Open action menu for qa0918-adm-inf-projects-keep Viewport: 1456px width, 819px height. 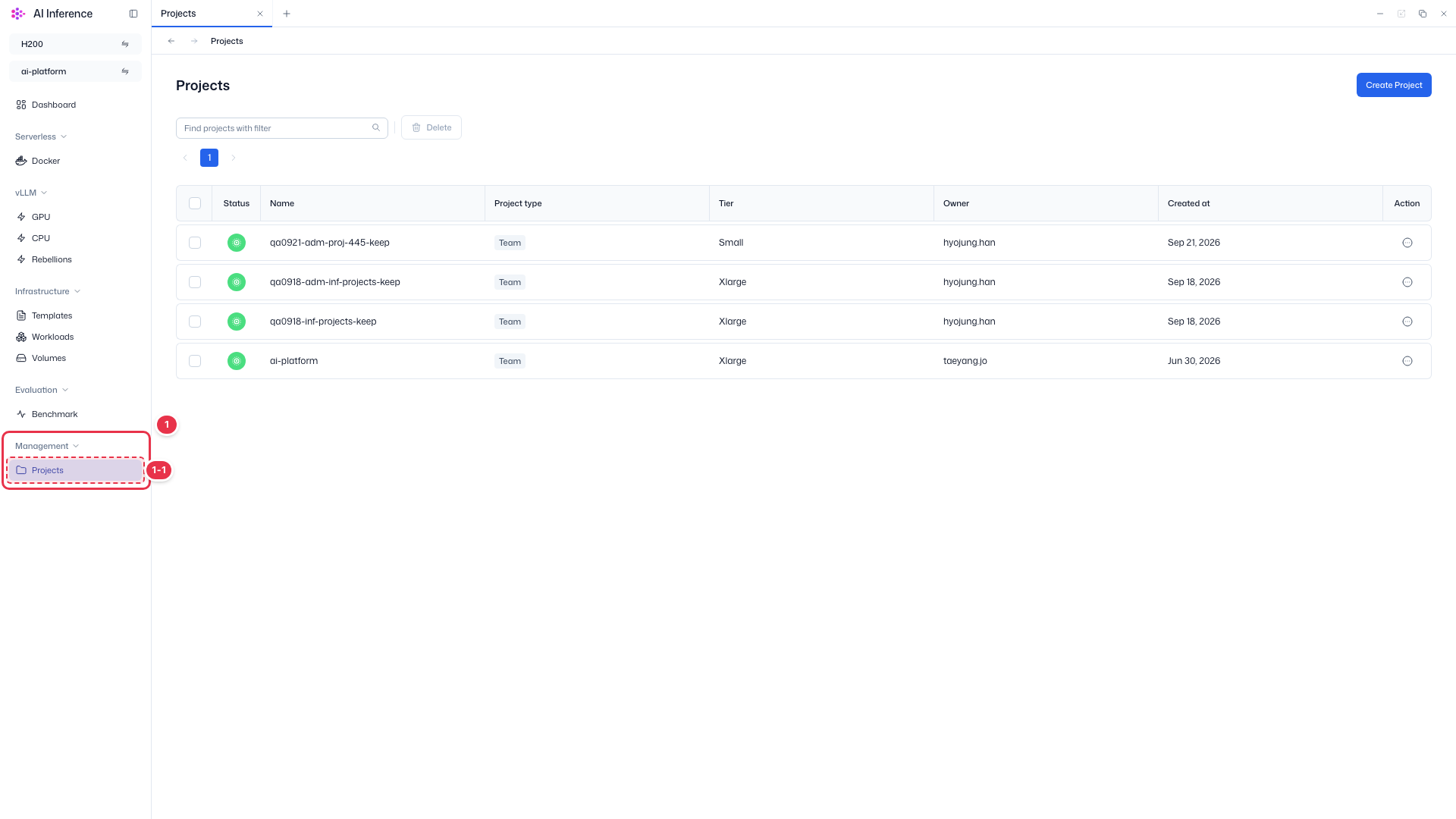pyautogui.click(x=1407, y=282)
